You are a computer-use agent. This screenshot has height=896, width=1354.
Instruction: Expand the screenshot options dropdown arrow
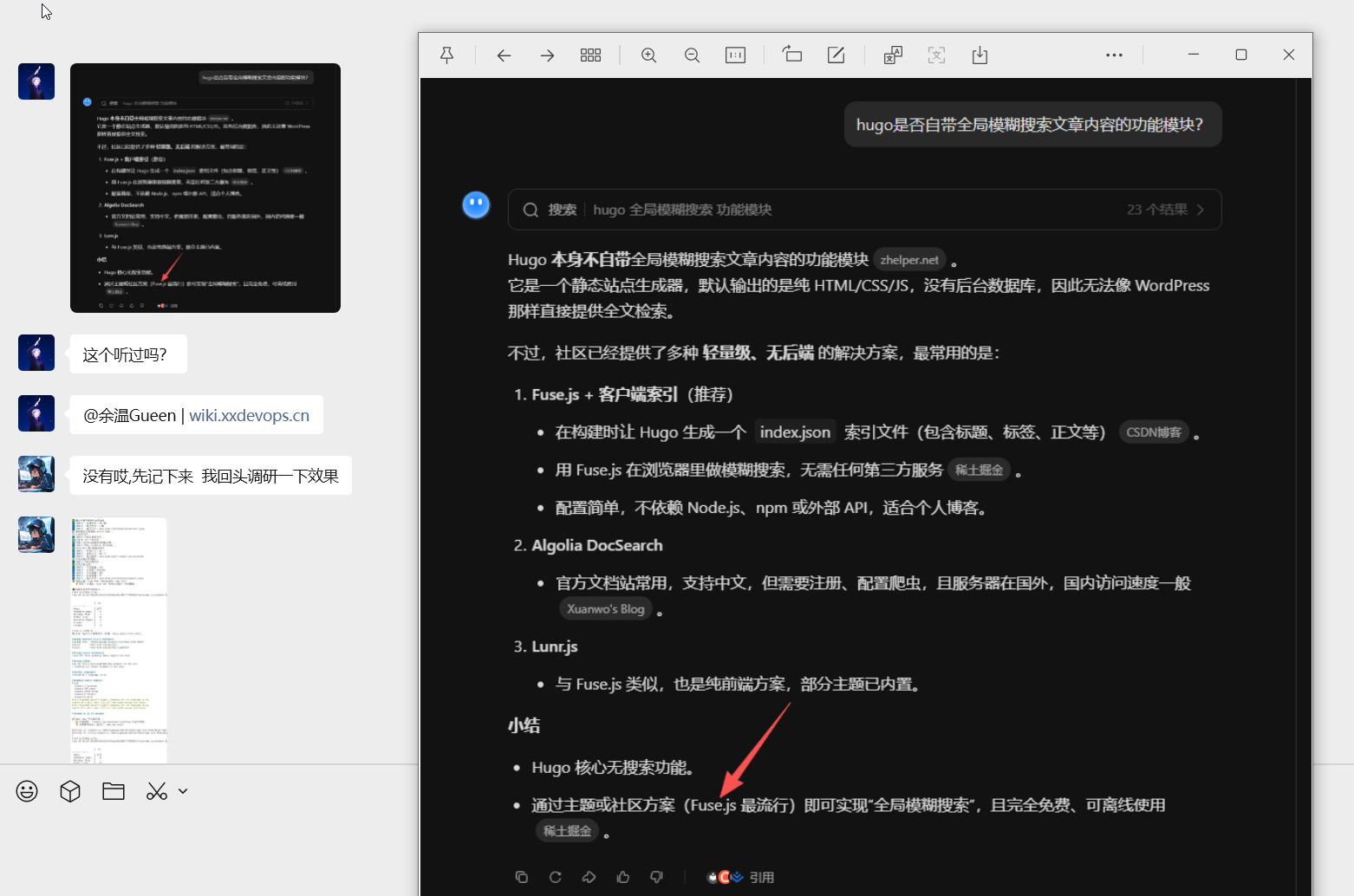click(183, 791)
